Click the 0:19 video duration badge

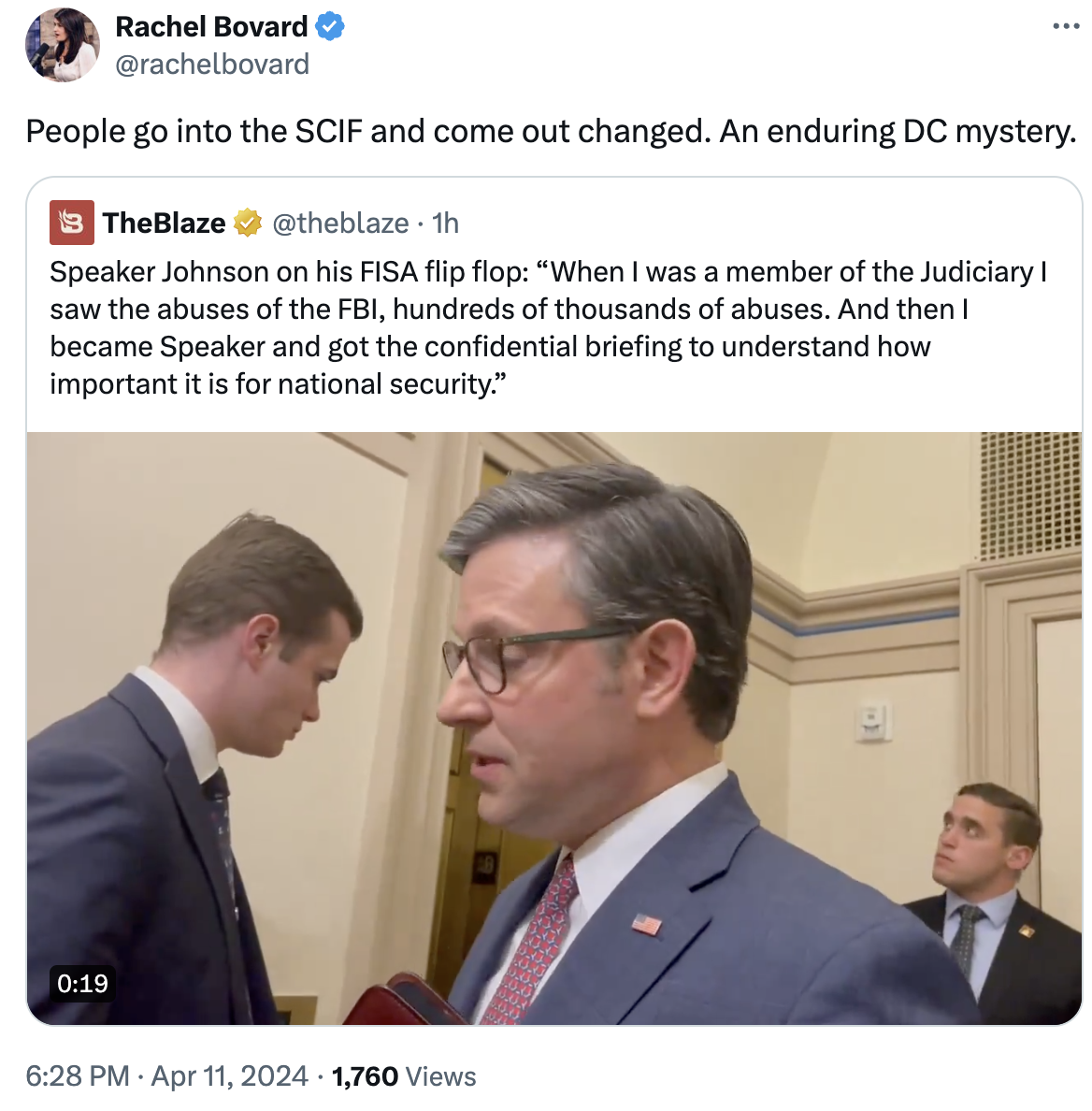(82, 983)
